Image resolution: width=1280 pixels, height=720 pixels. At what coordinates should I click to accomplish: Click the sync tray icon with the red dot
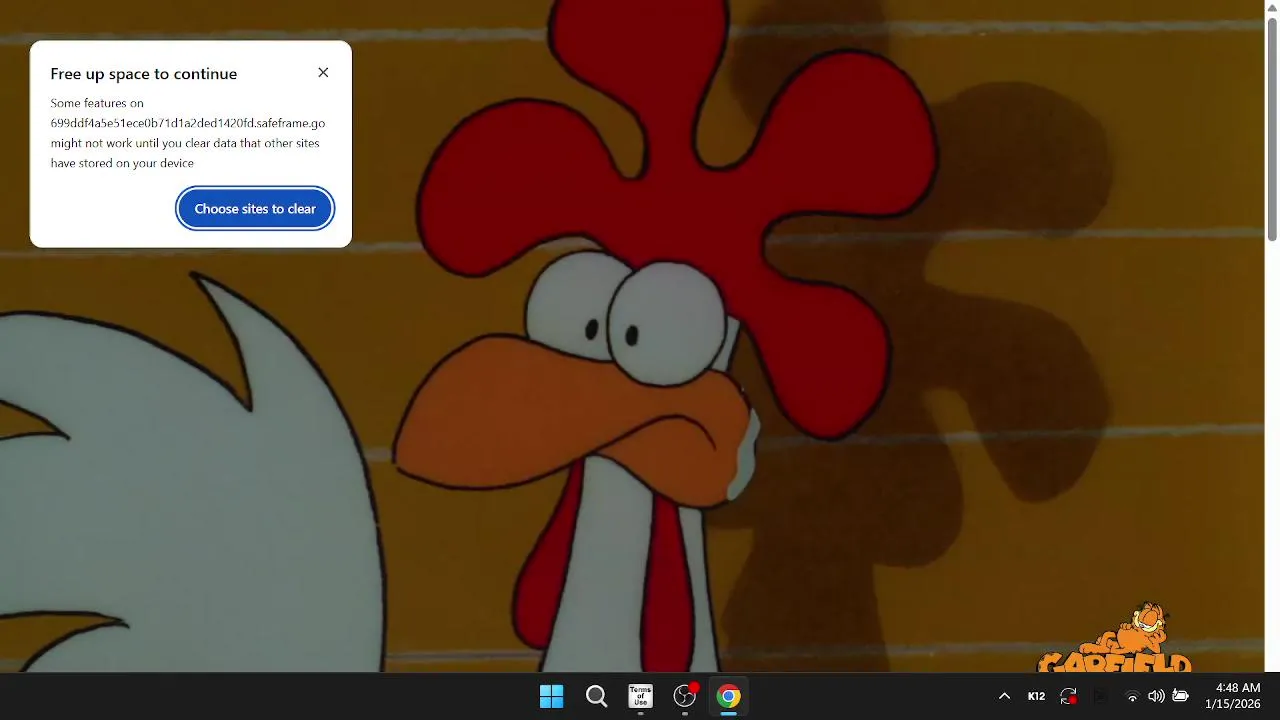tap(1068, 696)
